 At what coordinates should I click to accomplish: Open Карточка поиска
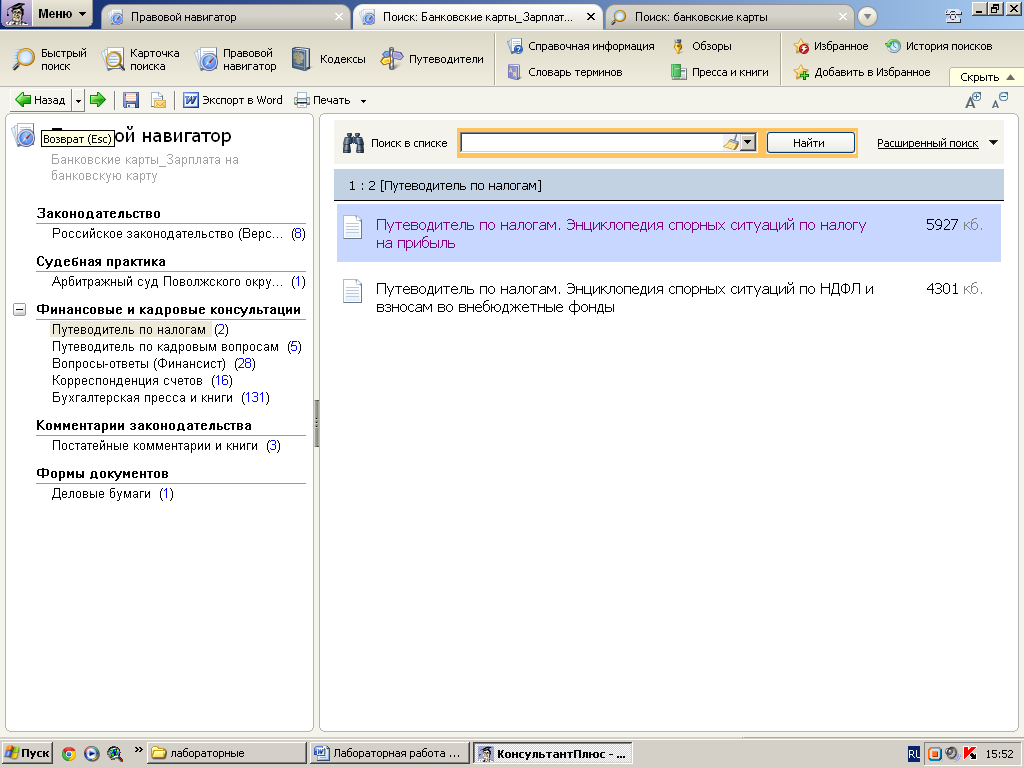pyautogui.click(x=141, y=59)
